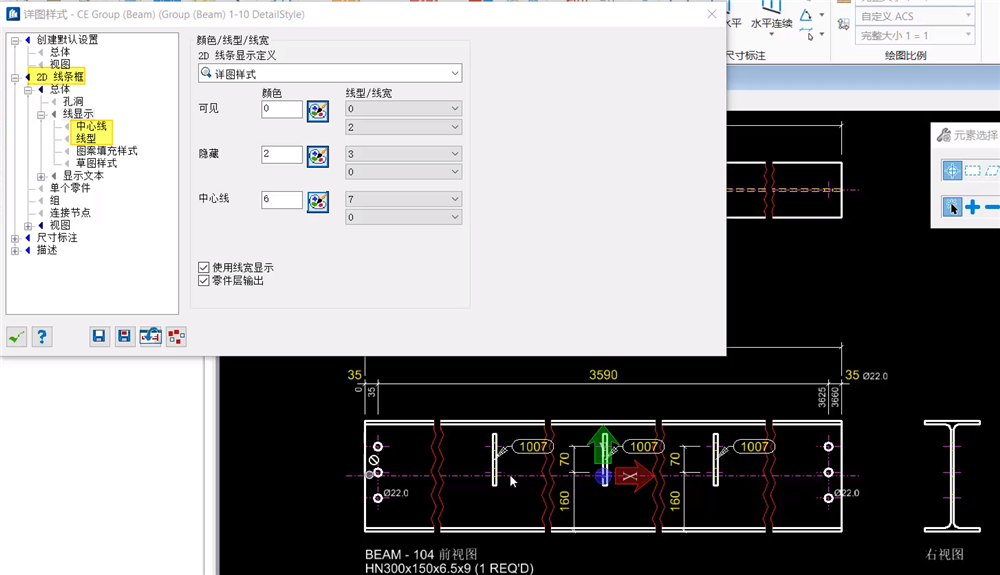Click the blue plus add-to-selection icon

972,207
